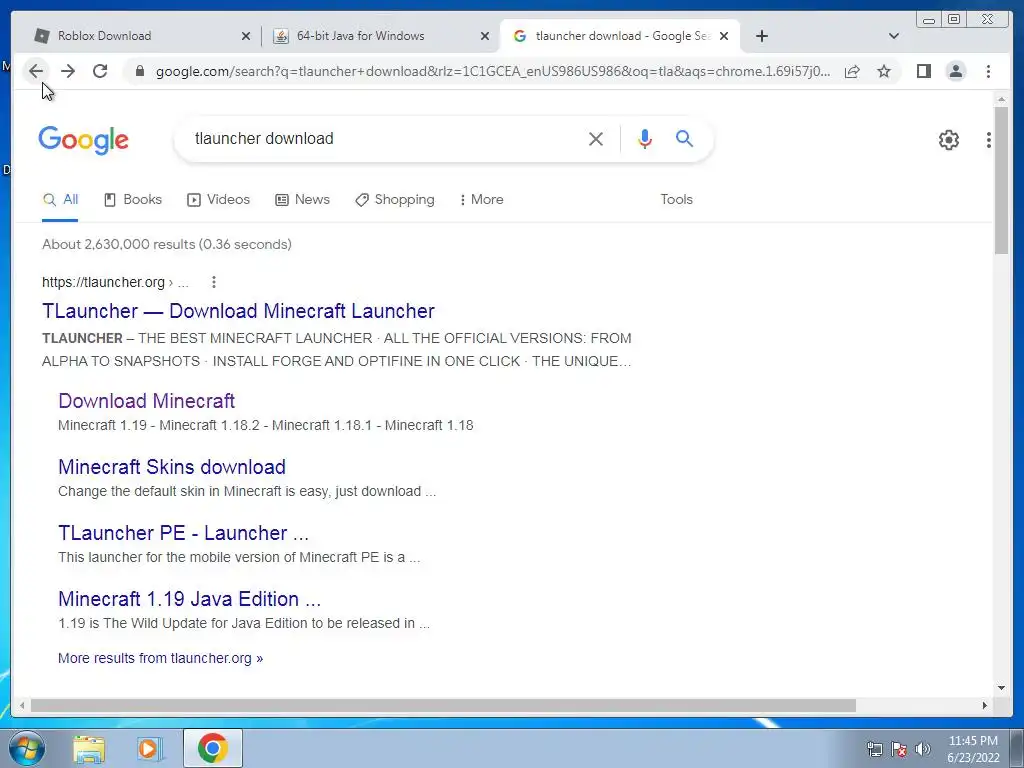Viewport: 1024px width, 768px height.
Task: Filter results by News
Action: coord(302,200)
